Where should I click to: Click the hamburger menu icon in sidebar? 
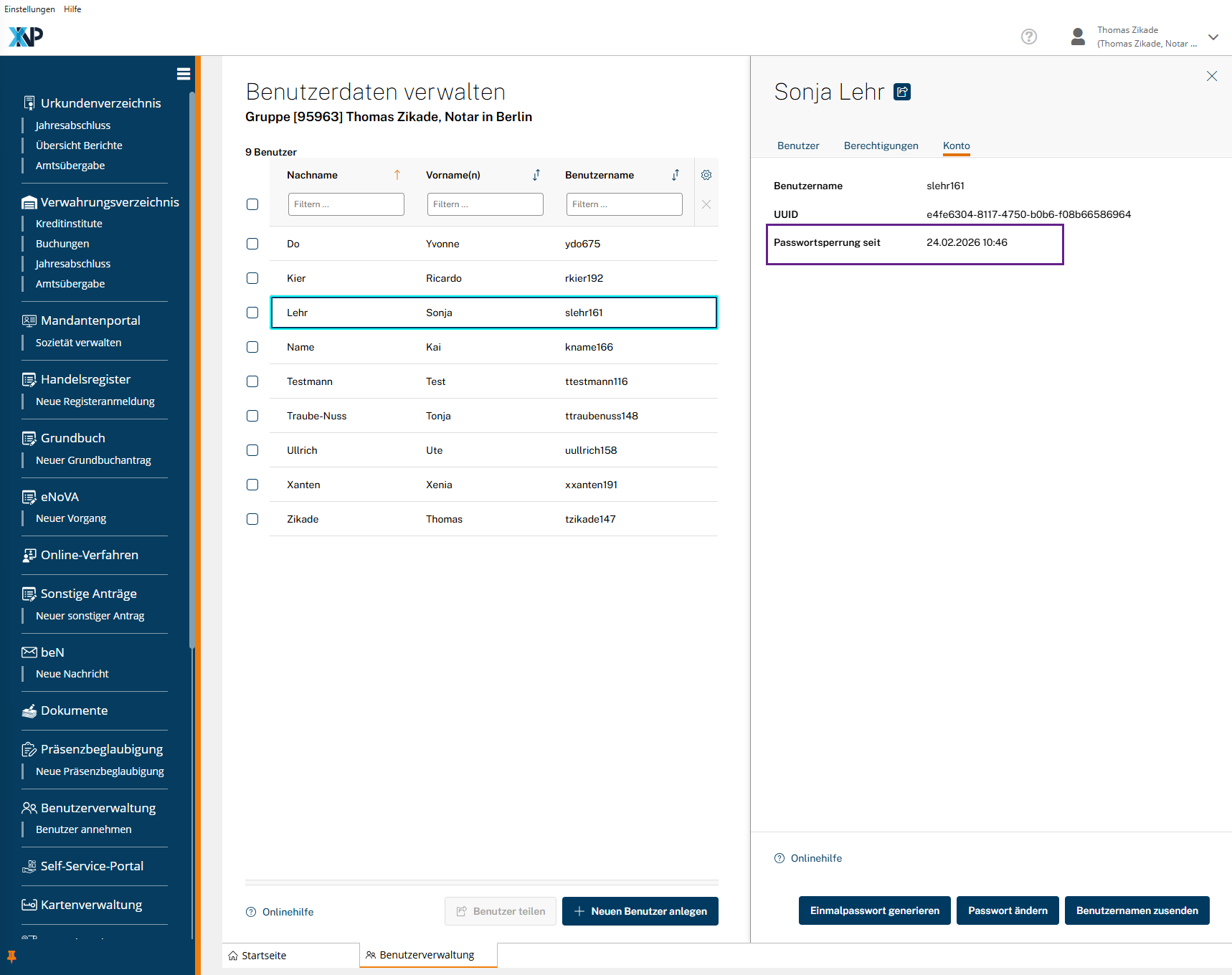(x=184, y=74)
